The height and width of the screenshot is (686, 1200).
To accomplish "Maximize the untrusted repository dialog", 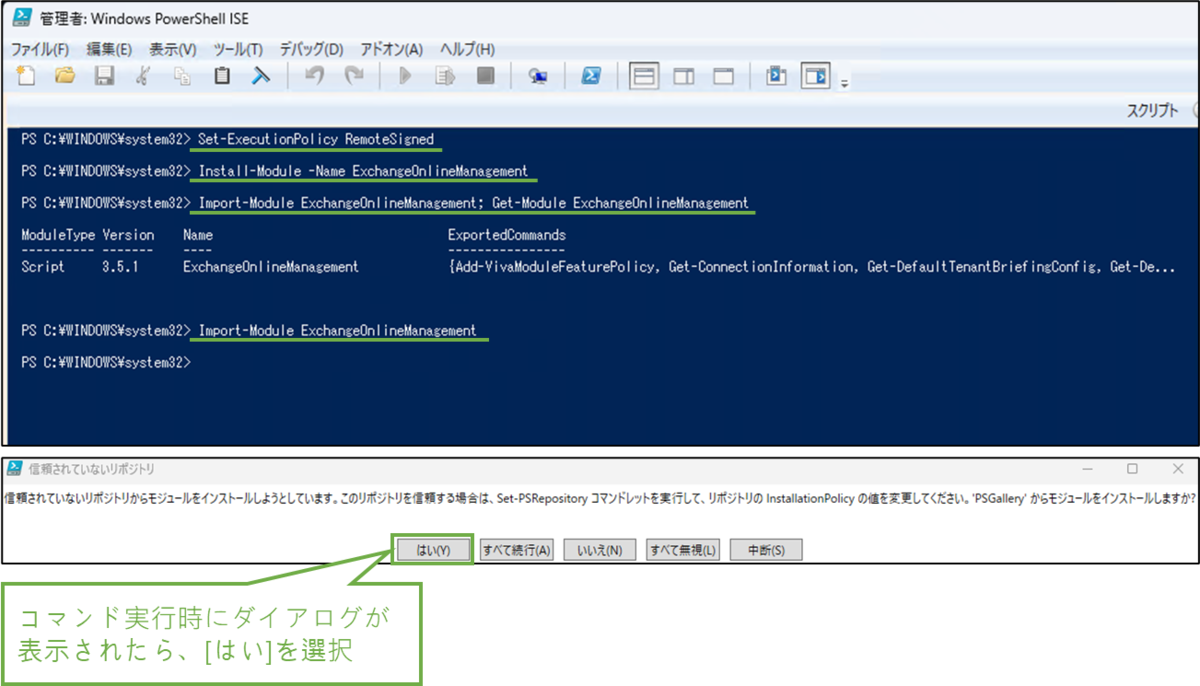I will pyautogui.click(x=1132, y=469).
